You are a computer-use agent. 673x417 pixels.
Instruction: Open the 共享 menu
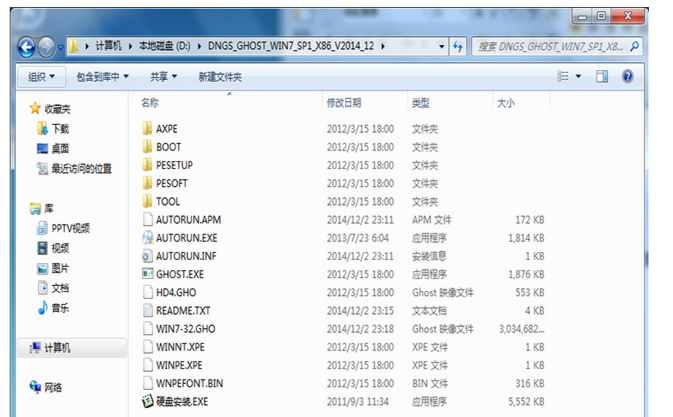[163, 77]
